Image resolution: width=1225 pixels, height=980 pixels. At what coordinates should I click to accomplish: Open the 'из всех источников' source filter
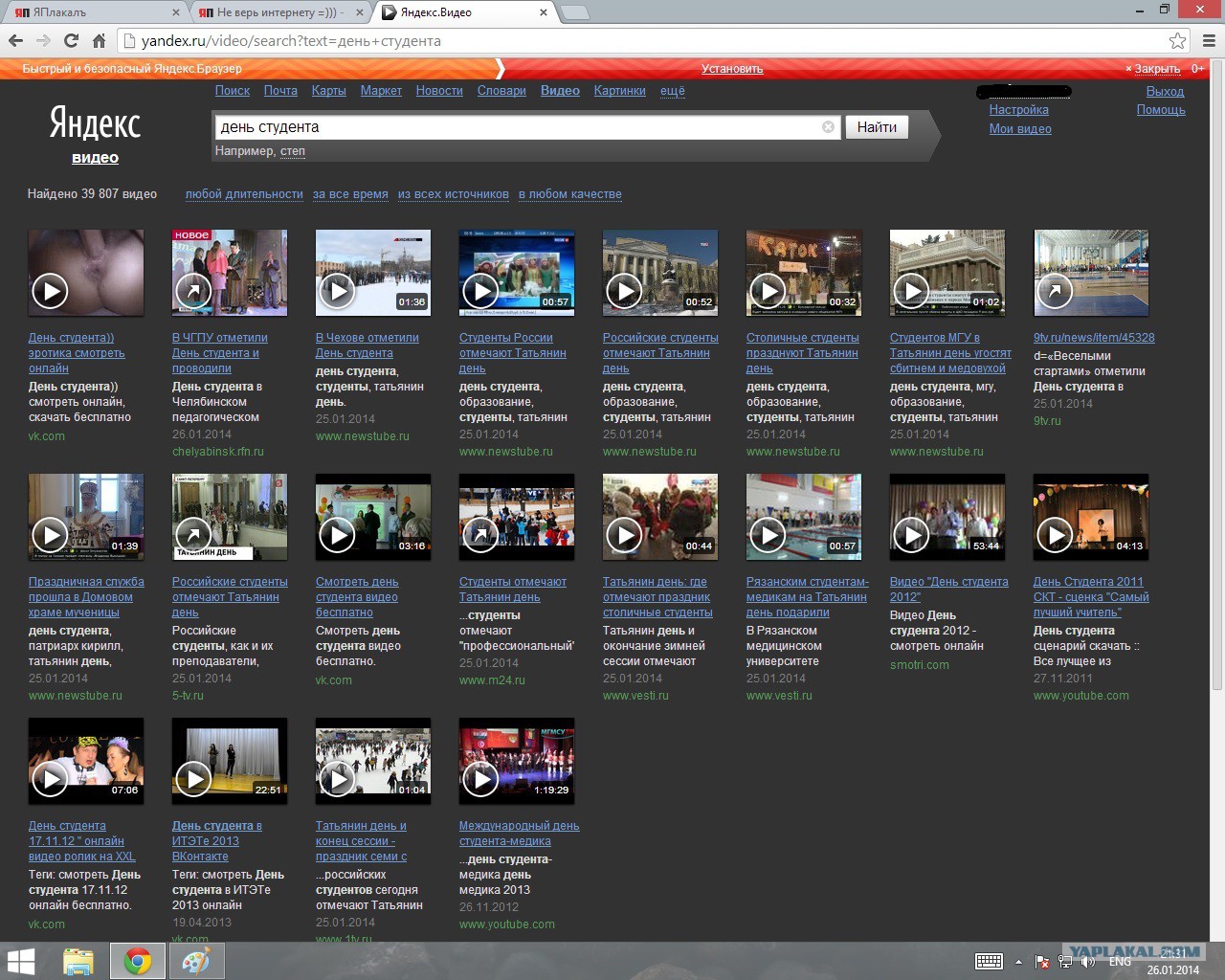coord(454,194)
